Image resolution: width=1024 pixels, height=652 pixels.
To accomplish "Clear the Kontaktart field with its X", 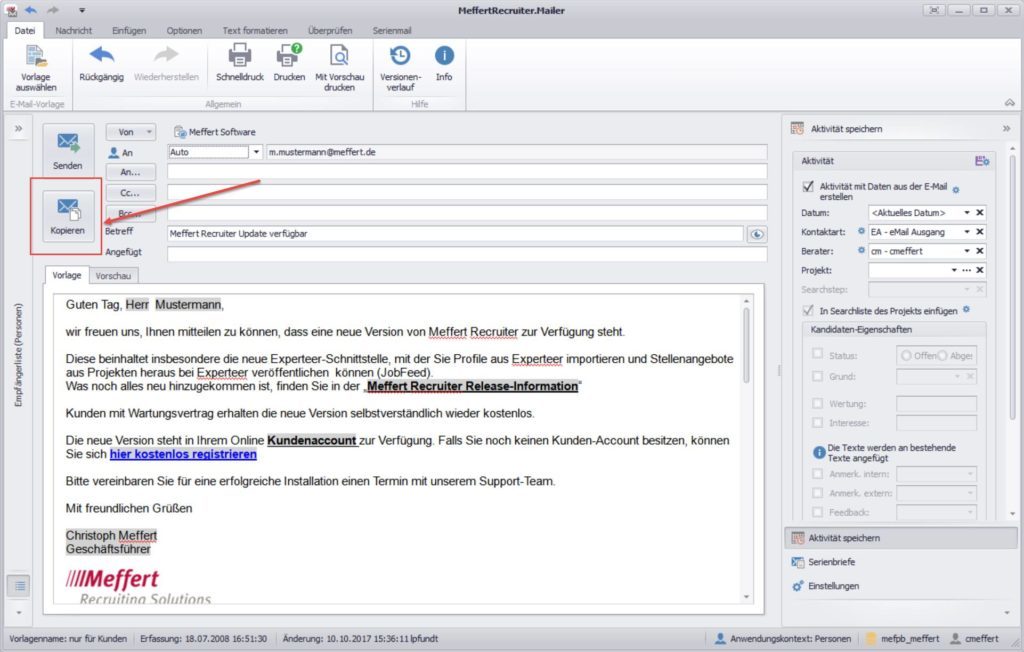I will (x=980, y=231).
